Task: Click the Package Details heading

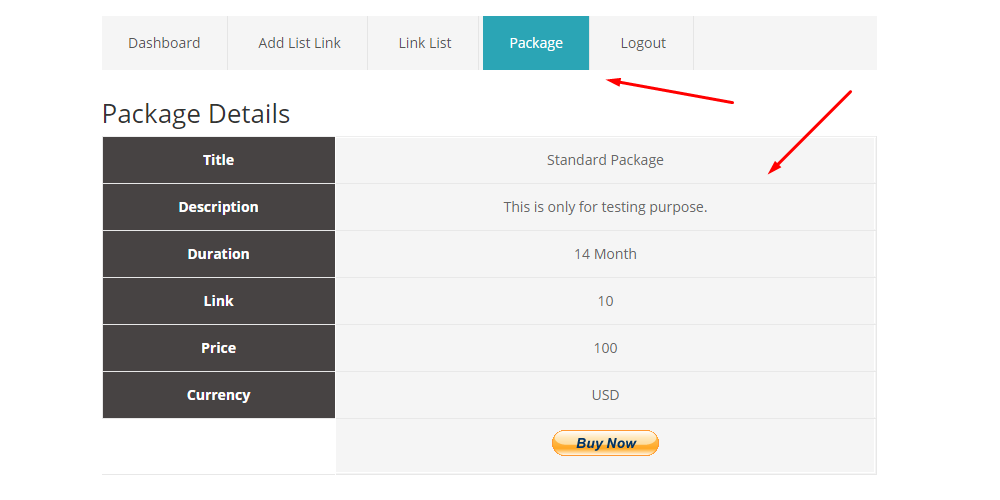Action: click(x=196, y=114)
